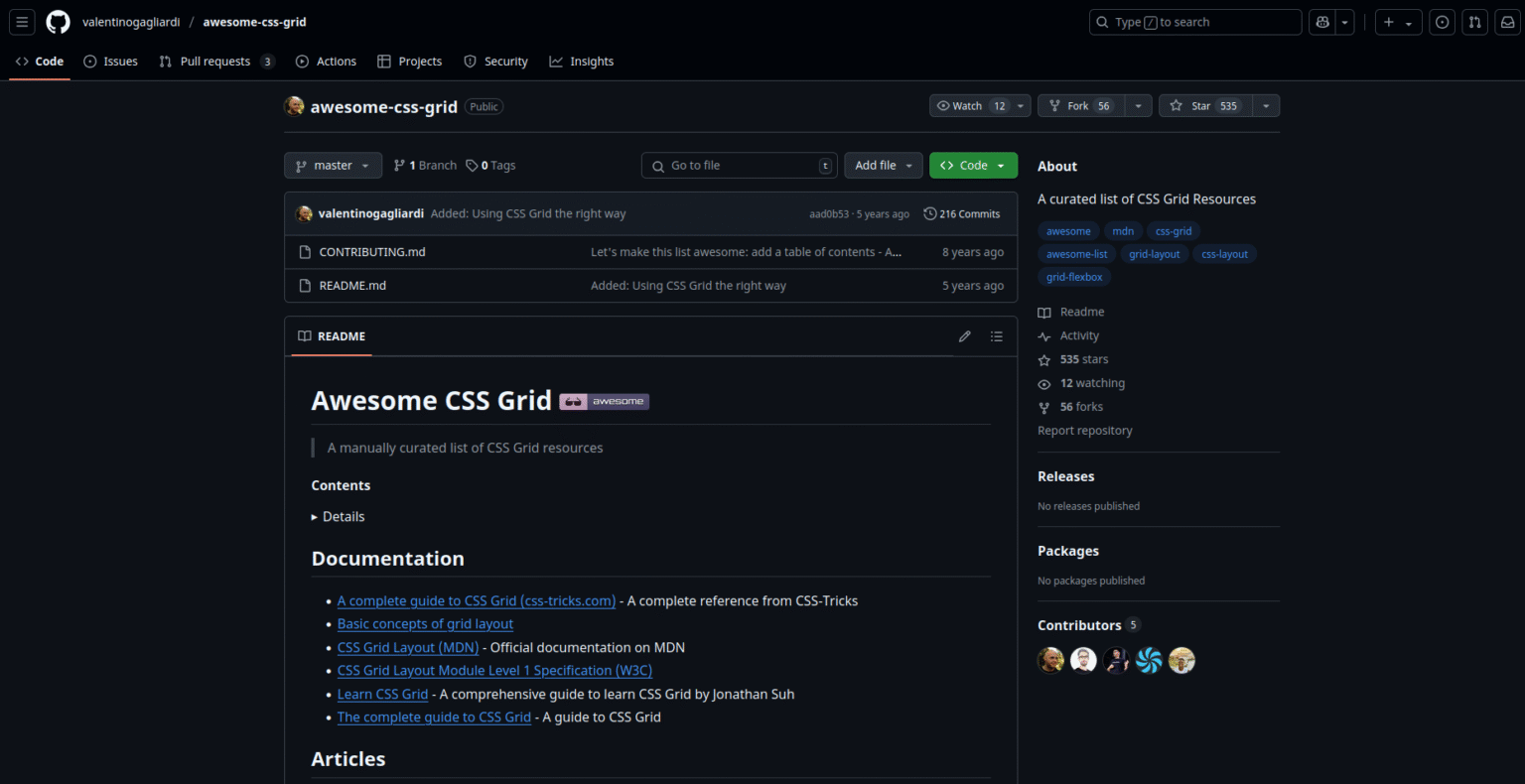
Task: Open the pull requests icon in the header
Action: click(x=1474, y=22)
